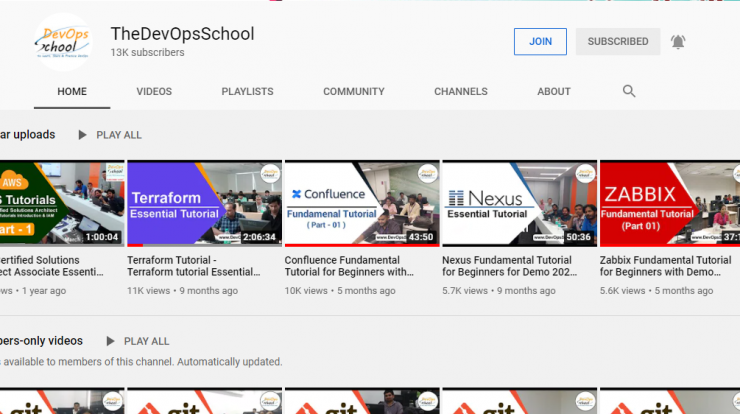
Task: Open the channel search magnifier icon
Action: pyautogui.click(x=629, y=91)
